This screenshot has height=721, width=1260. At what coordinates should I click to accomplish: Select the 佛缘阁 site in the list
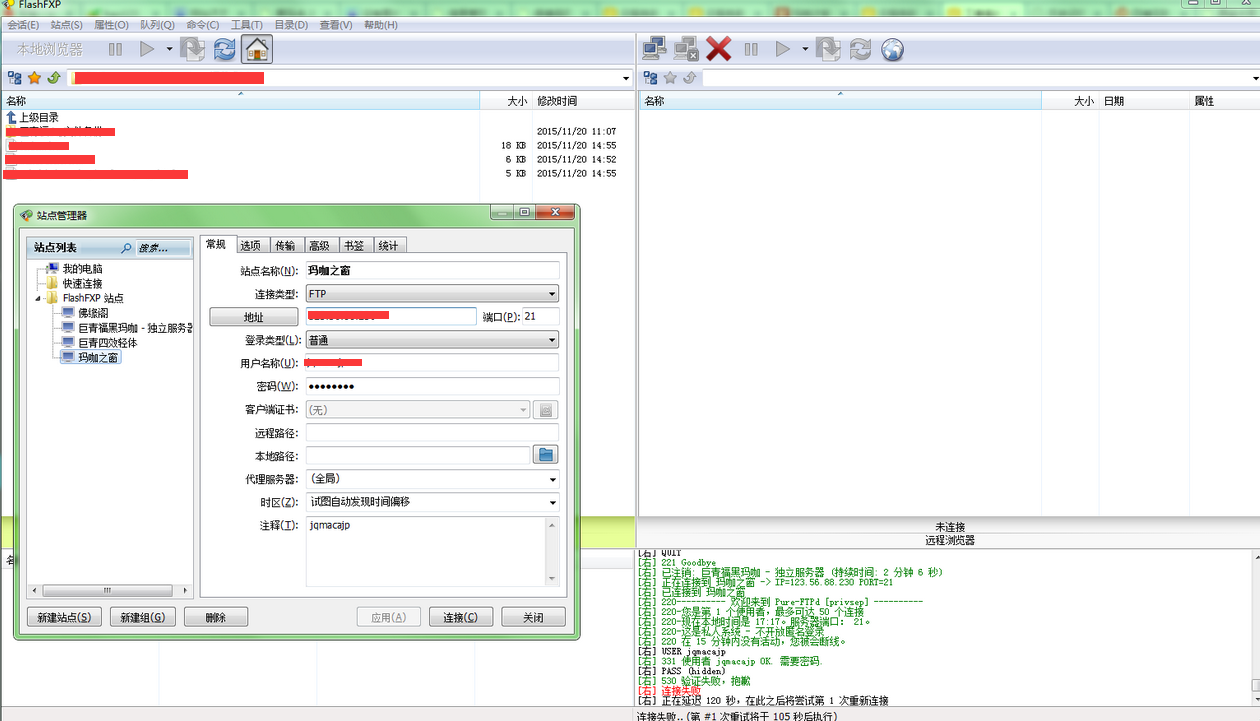pyautogui.click(x=92, y=313)
